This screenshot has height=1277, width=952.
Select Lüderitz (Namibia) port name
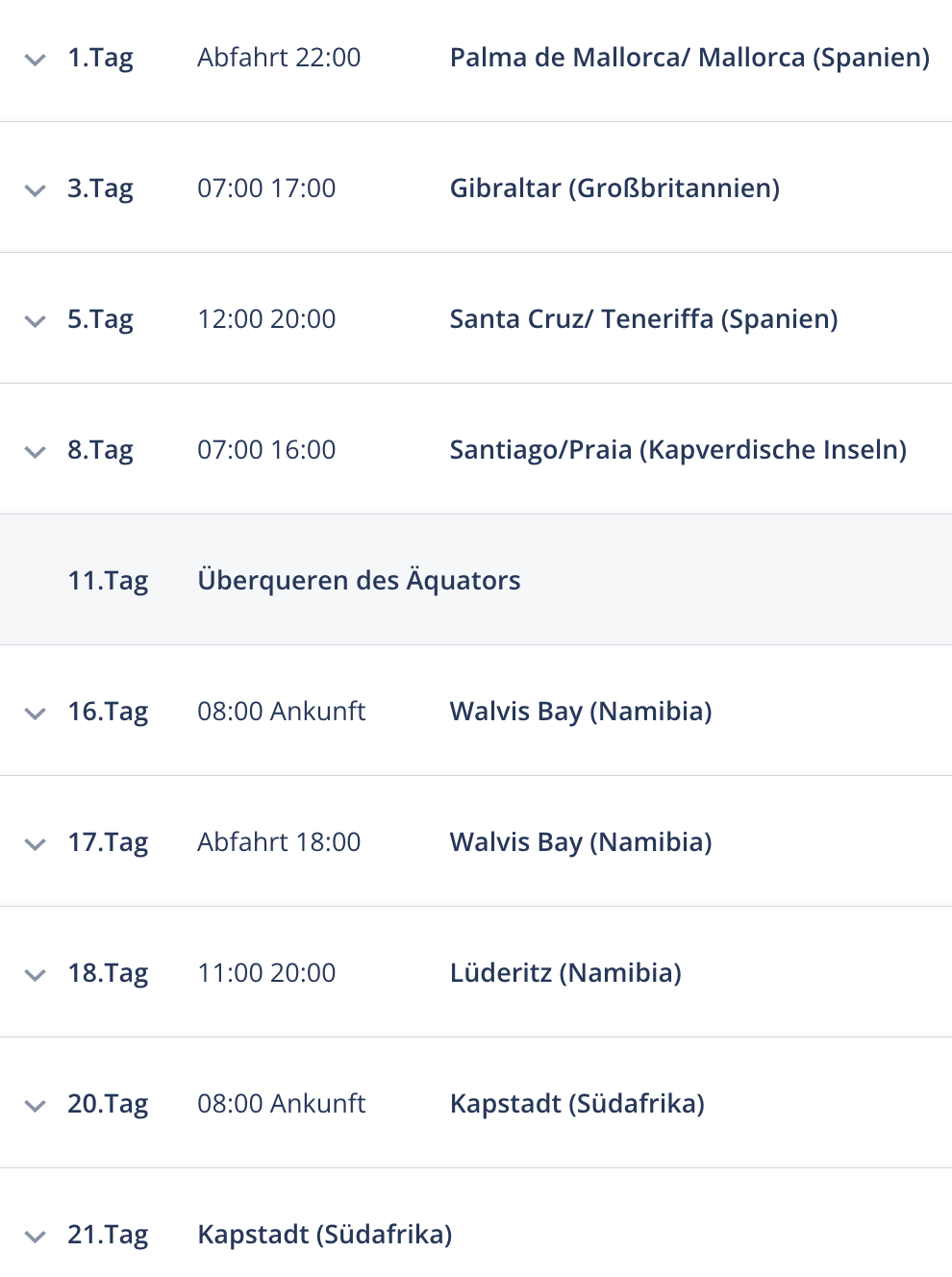pos(565,973)
